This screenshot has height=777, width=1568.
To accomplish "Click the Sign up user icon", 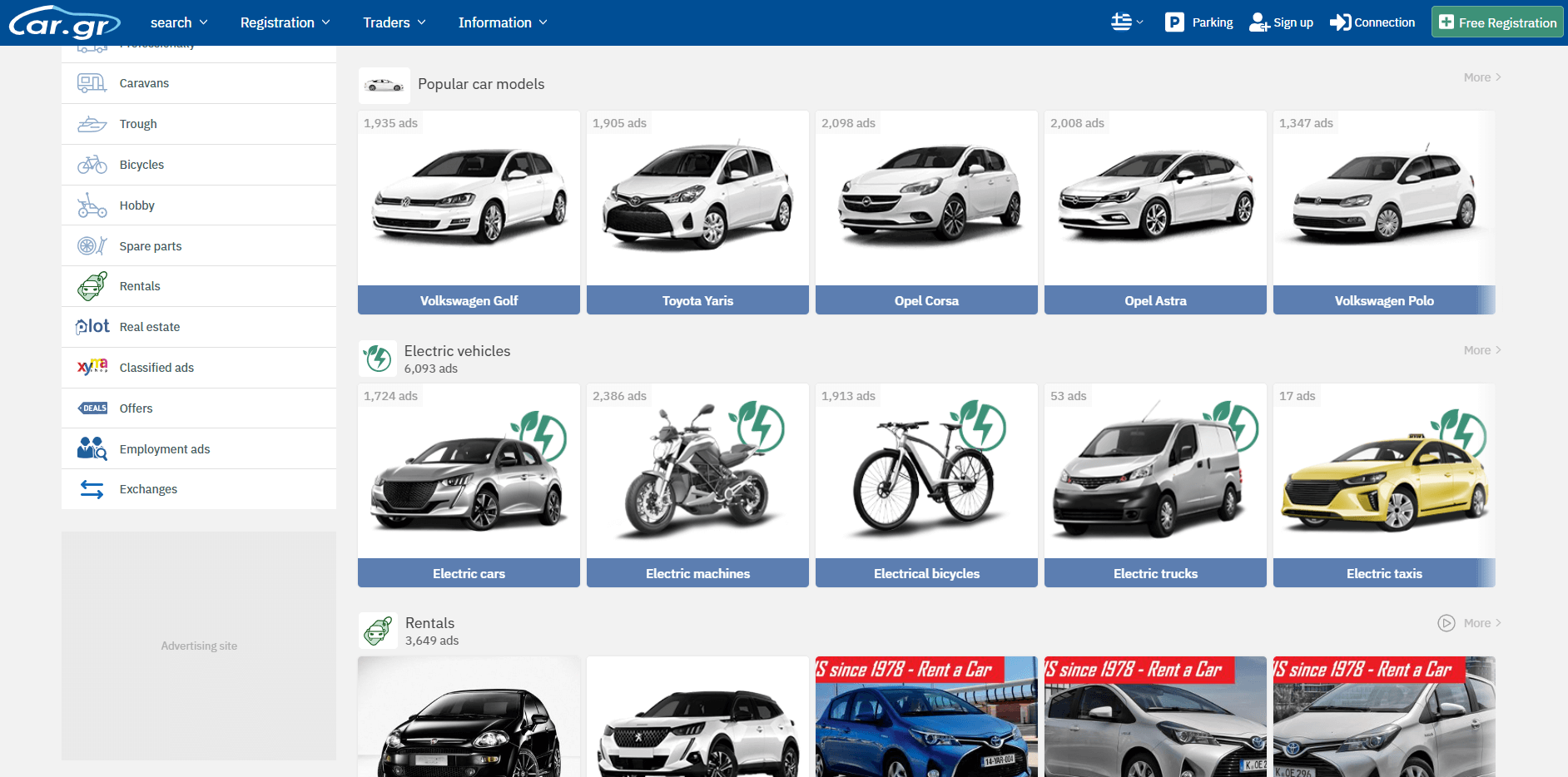I will click(x=1259, y=22).
